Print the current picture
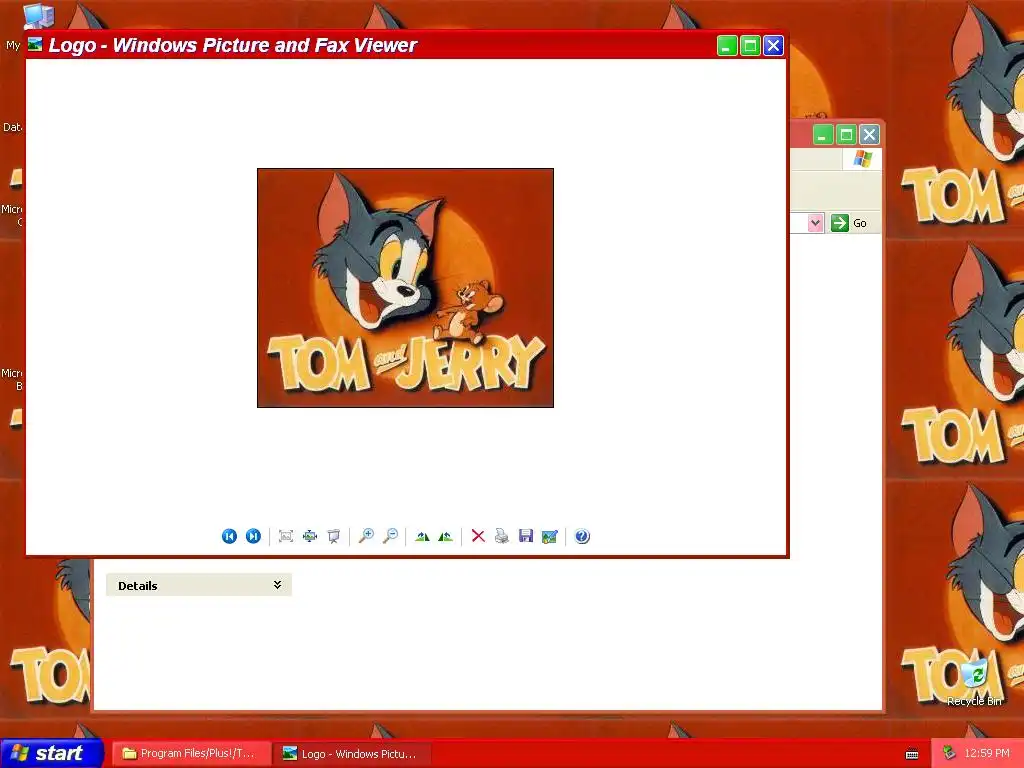 click(502, 536)
